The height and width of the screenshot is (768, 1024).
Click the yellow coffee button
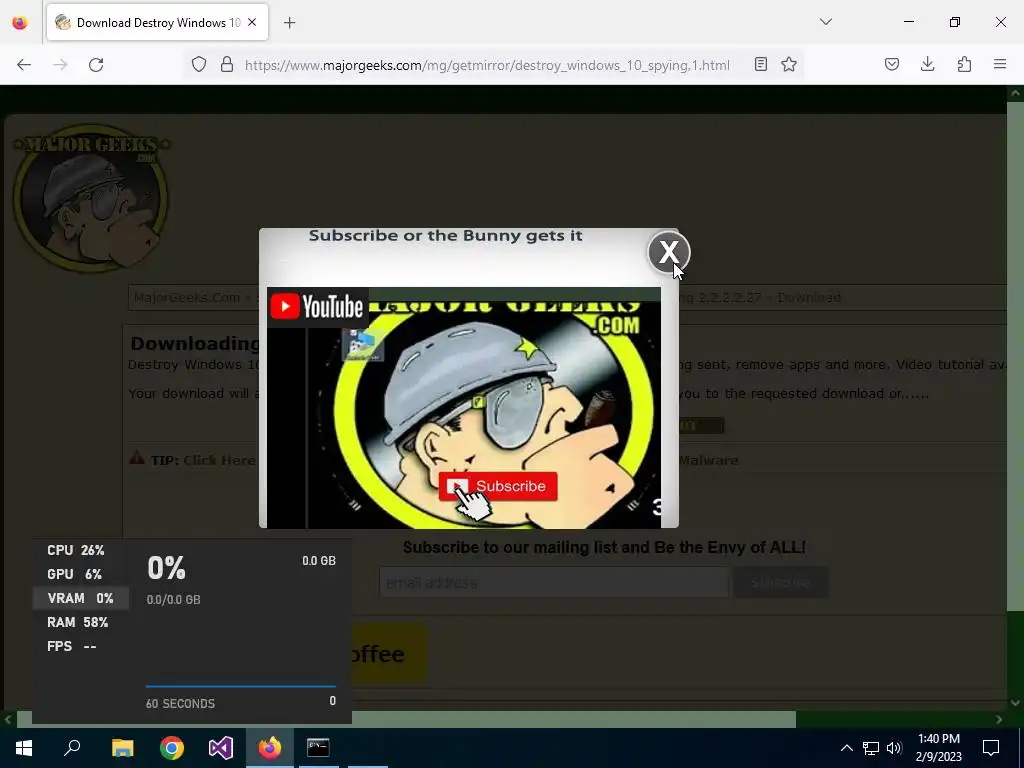389,653
